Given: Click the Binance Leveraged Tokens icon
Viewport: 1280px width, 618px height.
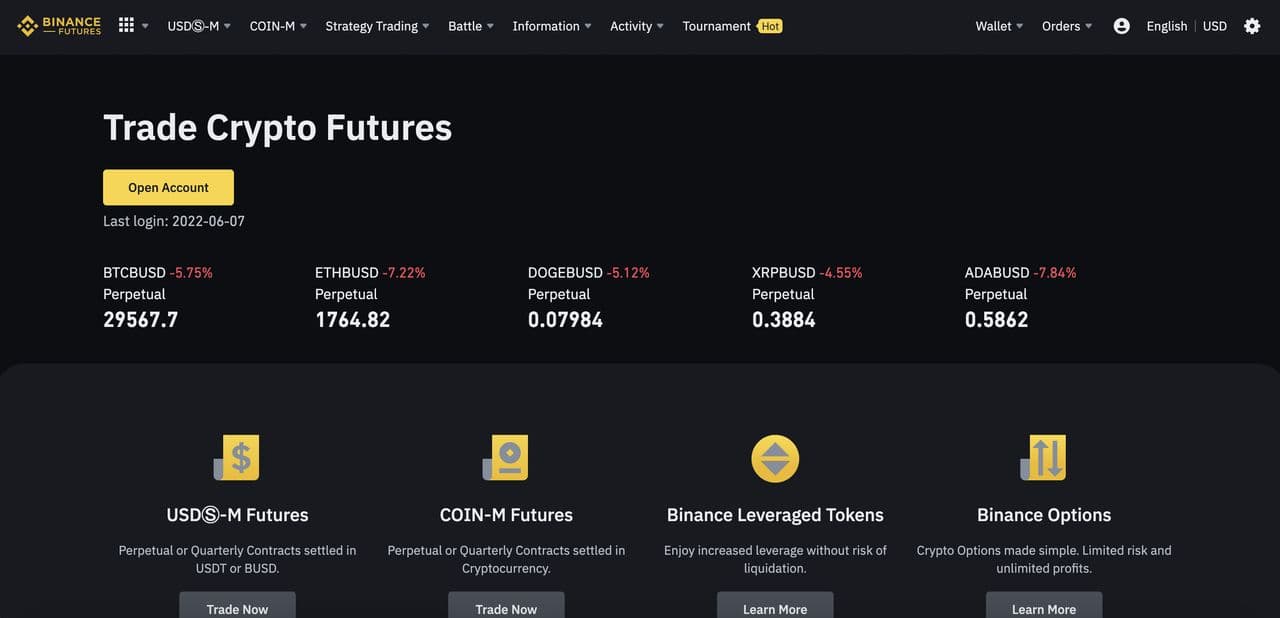Looking at the screenshot, I should point(775,458).
